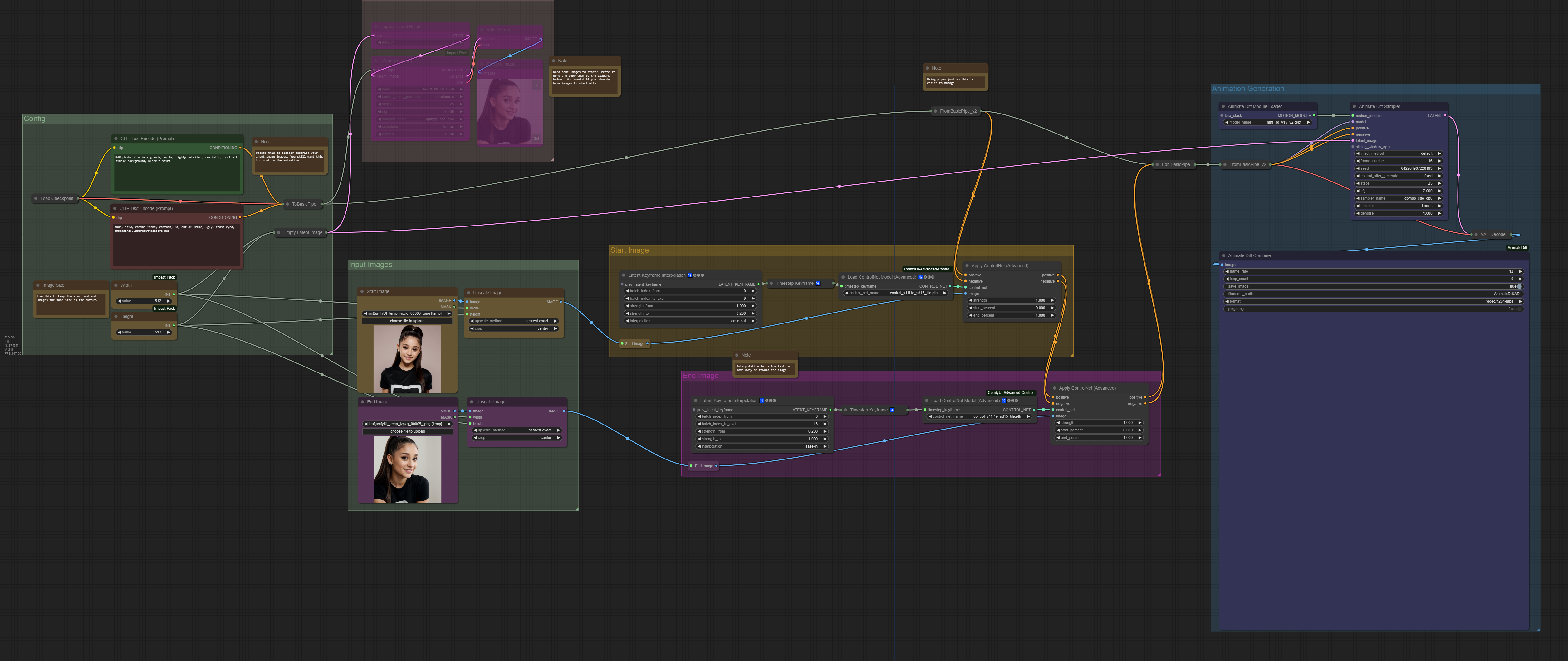Click the MASK output socket of End Image node
Viewport: 1568px width, 661px height.
[x=455, y=418]
